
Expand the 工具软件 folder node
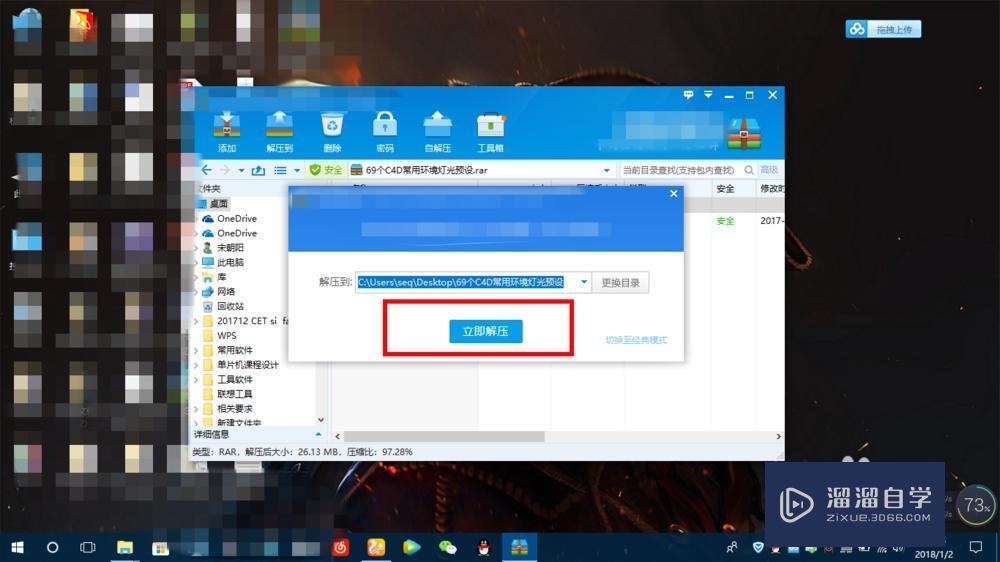coord(196,380)
